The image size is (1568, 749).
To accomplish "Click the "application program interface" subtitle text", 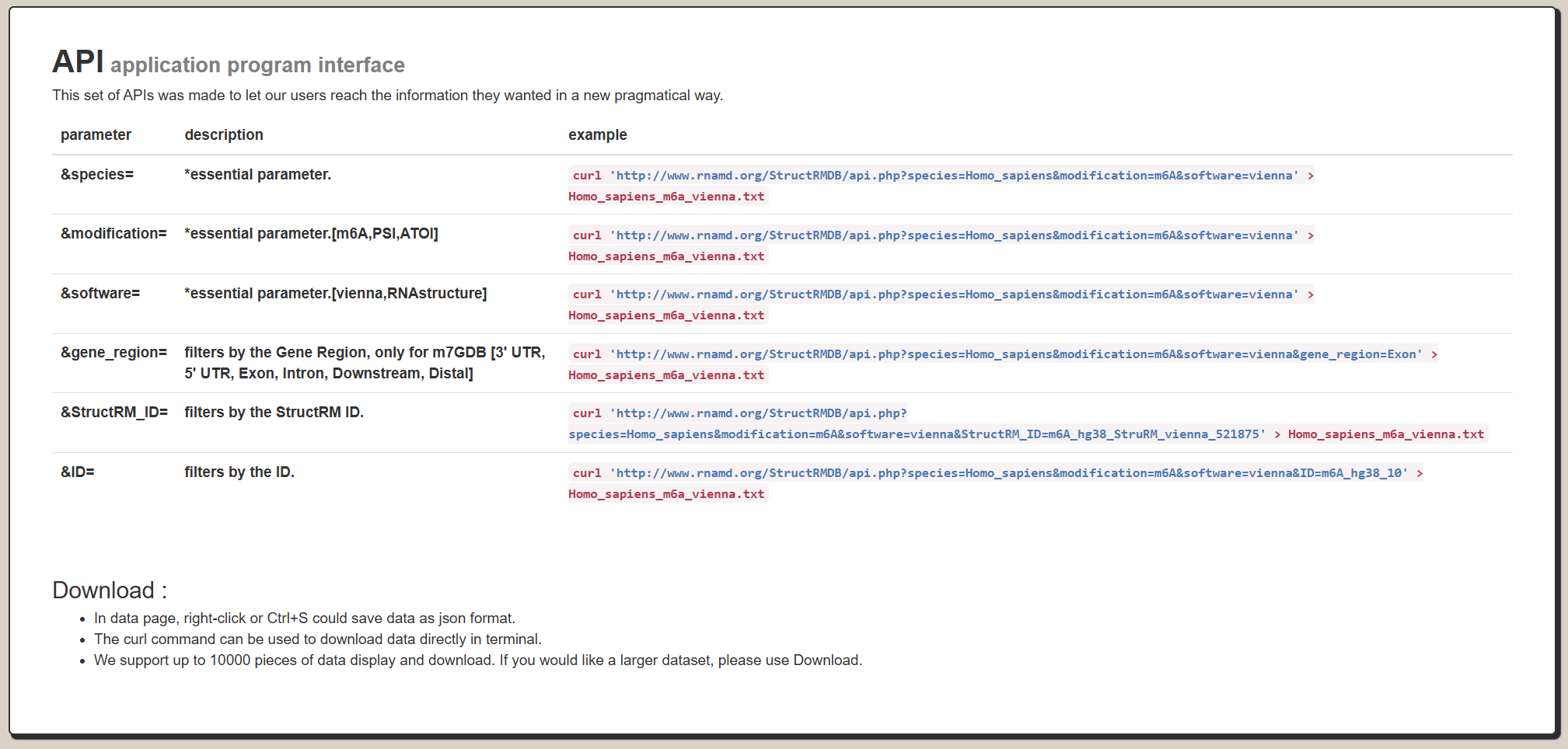I will pyautogui.click(x=257, y=65).
